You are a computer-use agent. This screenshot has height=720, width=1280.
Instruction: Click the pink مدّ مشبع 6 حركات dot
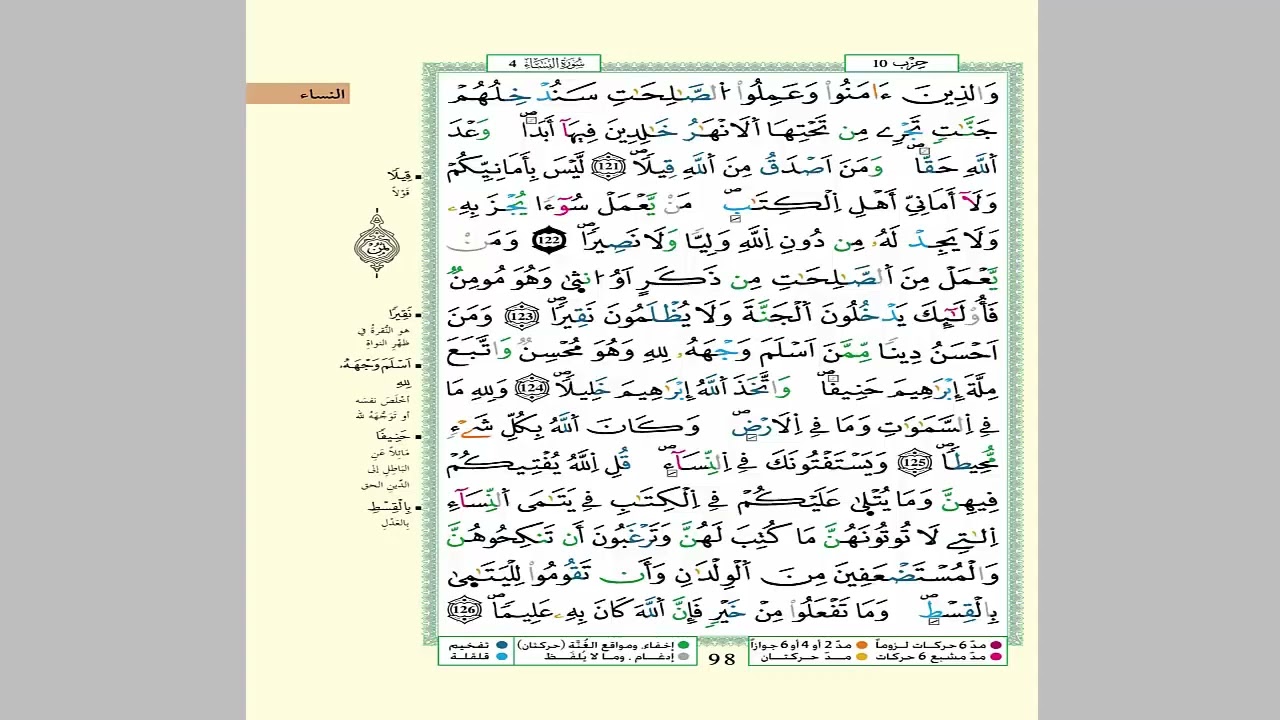995,657
